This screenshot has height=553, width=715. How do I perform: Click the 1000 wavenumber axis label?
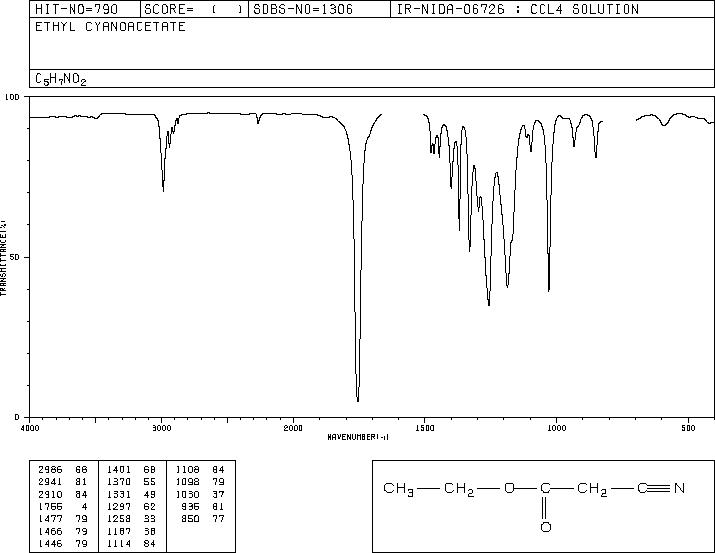coord(556,428)
